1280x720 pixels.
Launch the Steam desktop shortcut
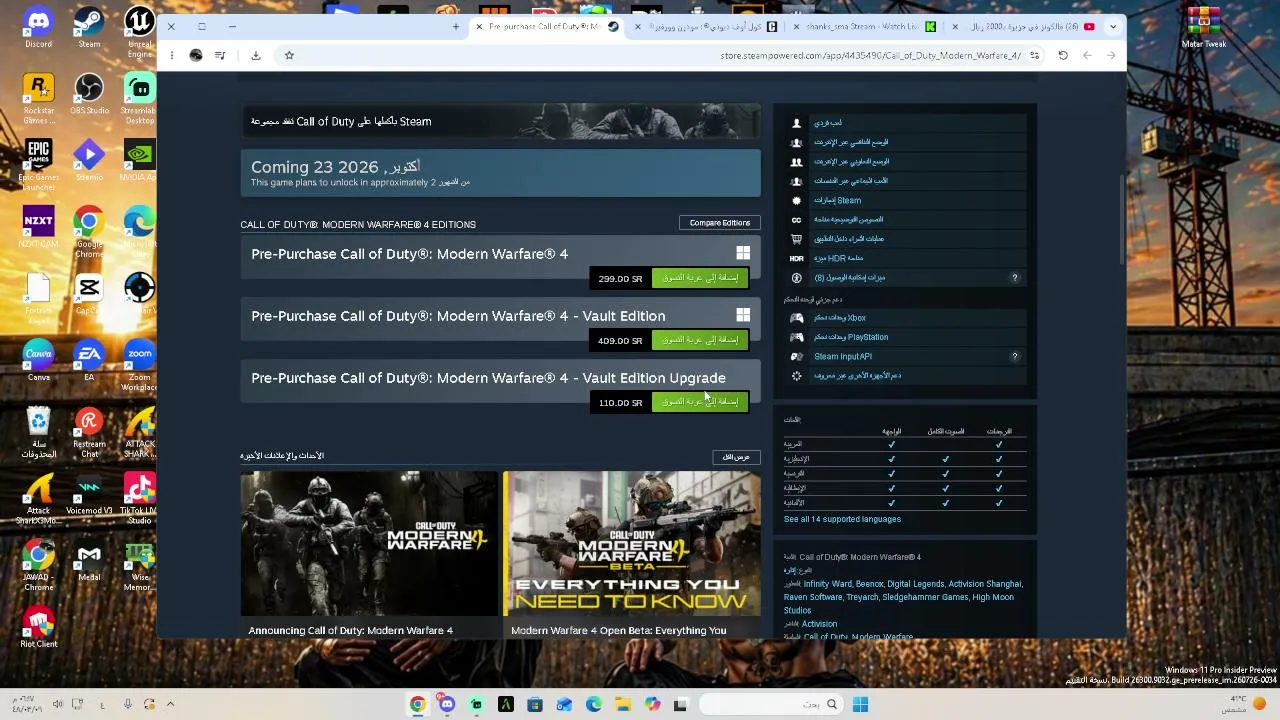tap(89, 27)
